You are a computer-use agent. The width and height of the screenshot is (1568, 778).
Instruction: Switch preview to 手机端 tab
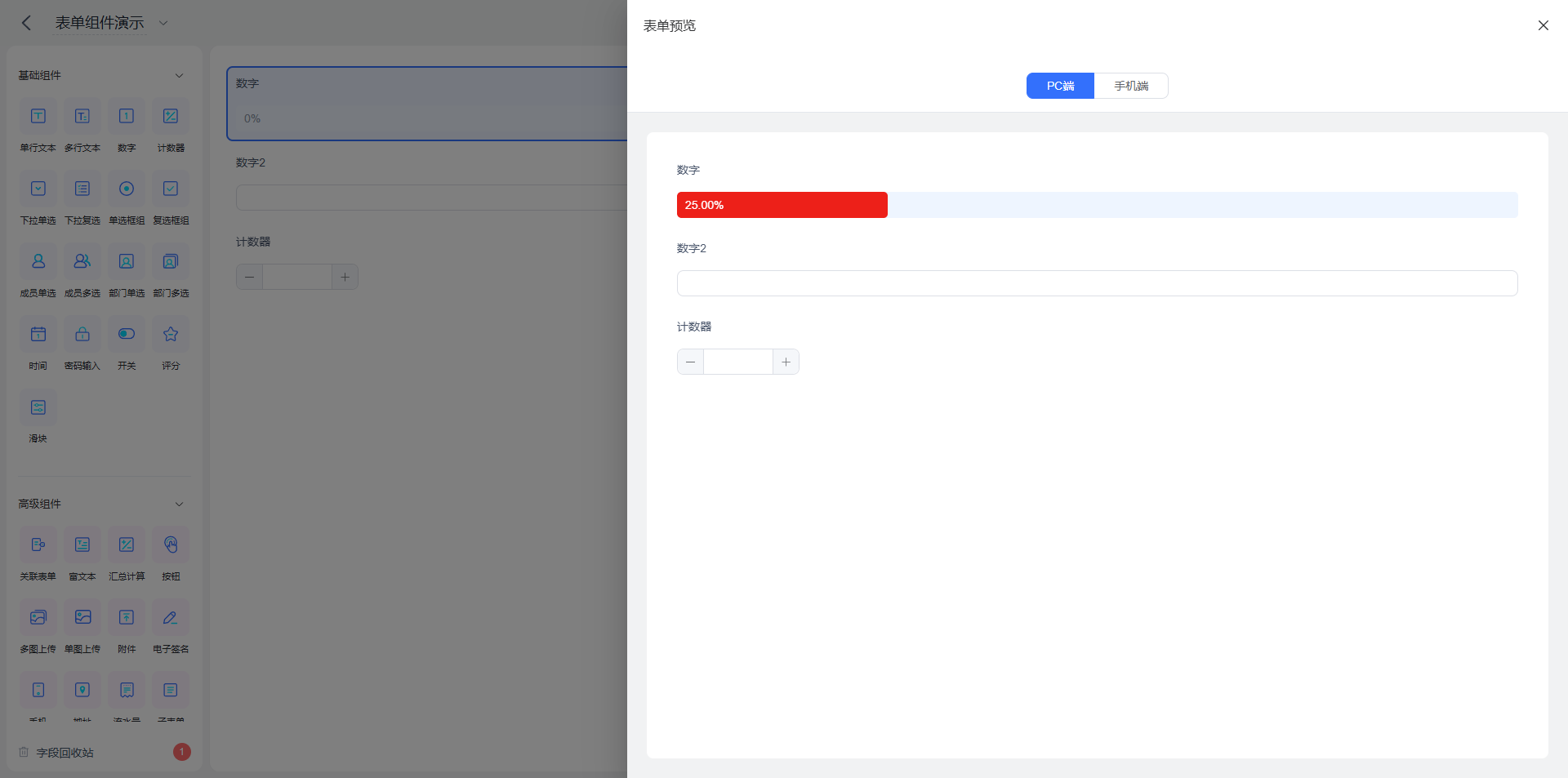1131,86
